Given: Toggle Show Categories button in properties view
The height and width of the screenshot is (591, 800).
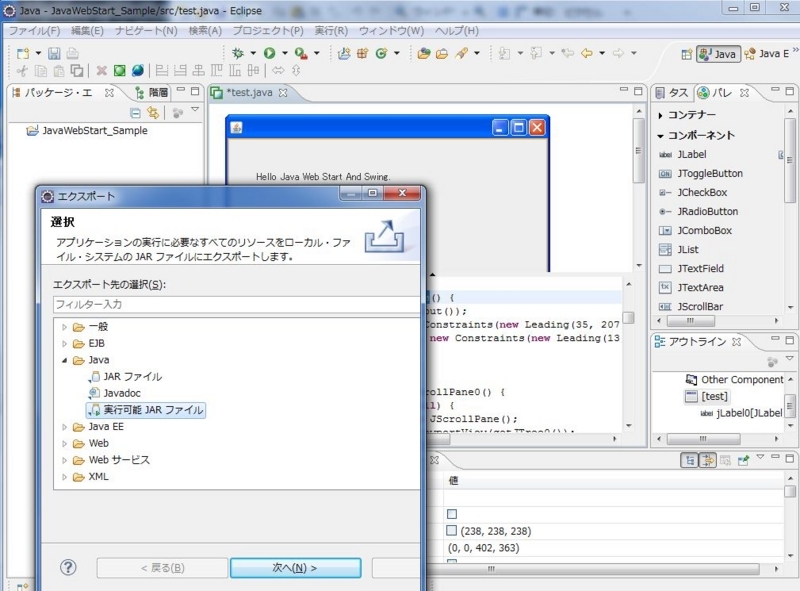Looking at the screenshot, I should 689,460.
